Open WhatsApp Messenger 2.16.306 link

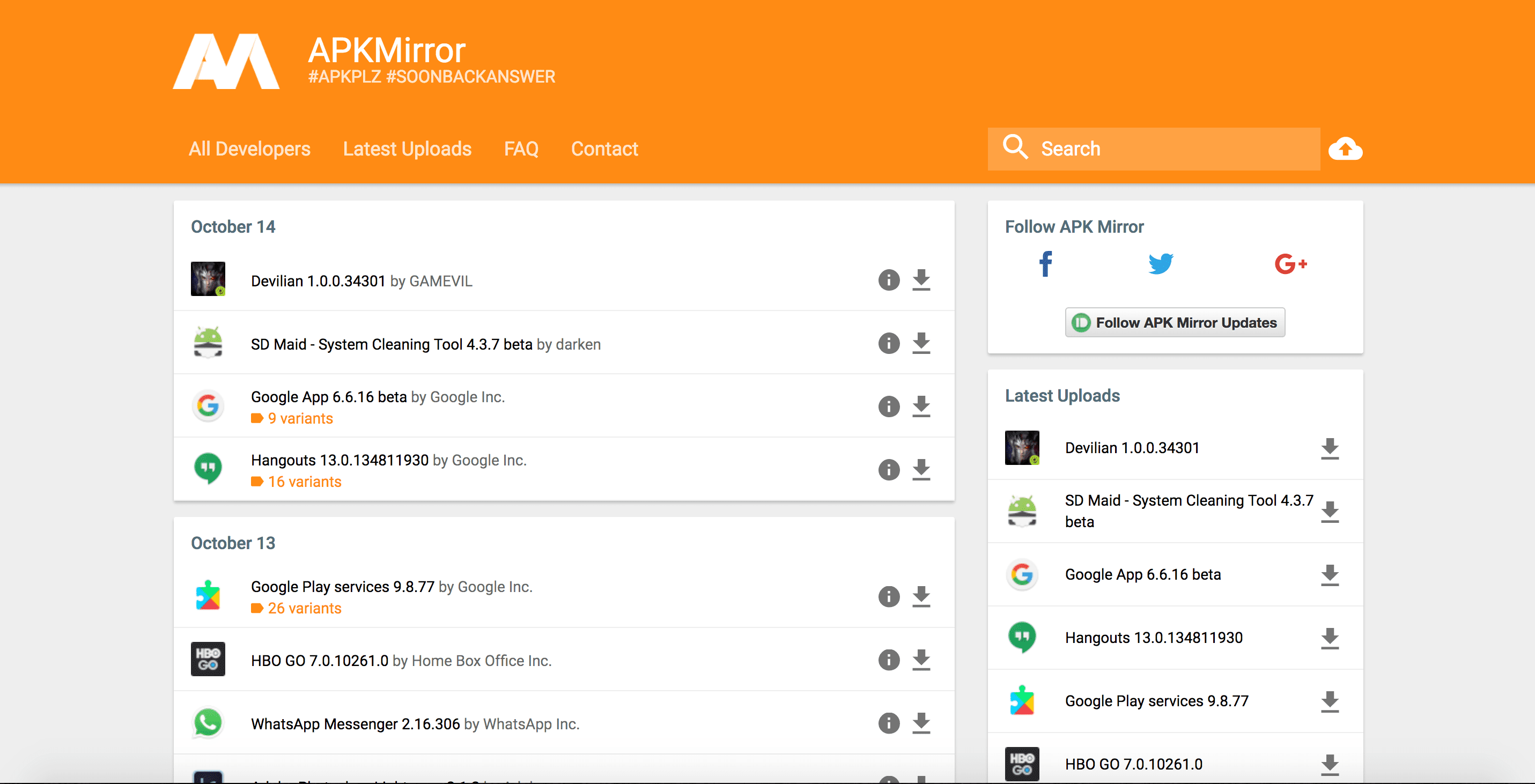(355, 724)
